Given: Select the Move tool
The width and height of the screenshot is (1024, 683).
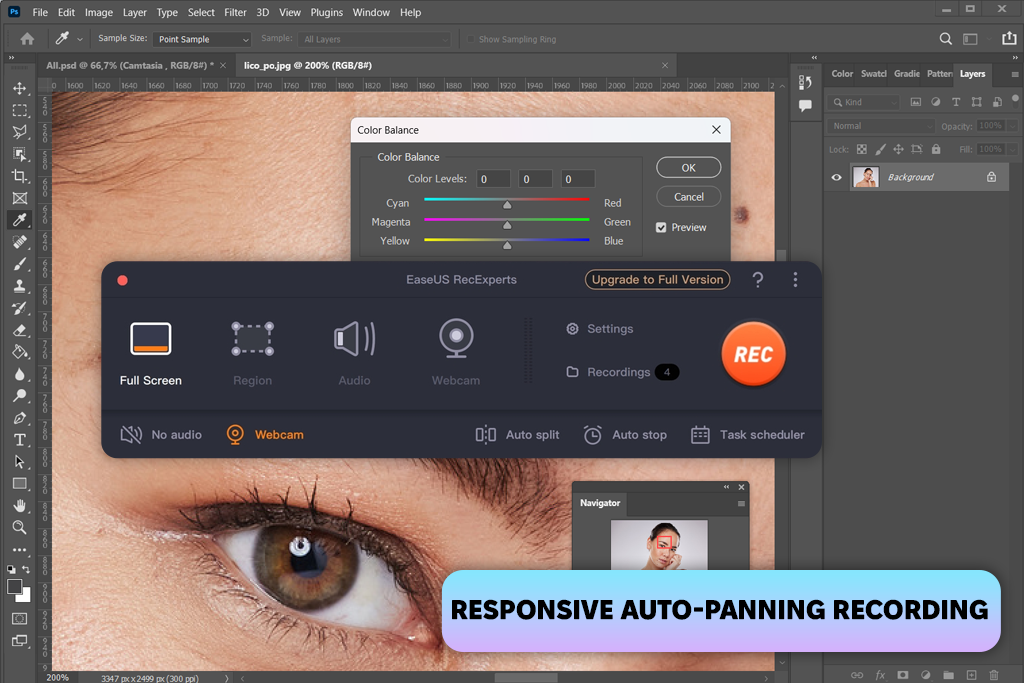Looking at the screenshot, I should click(x=20, y=88).
